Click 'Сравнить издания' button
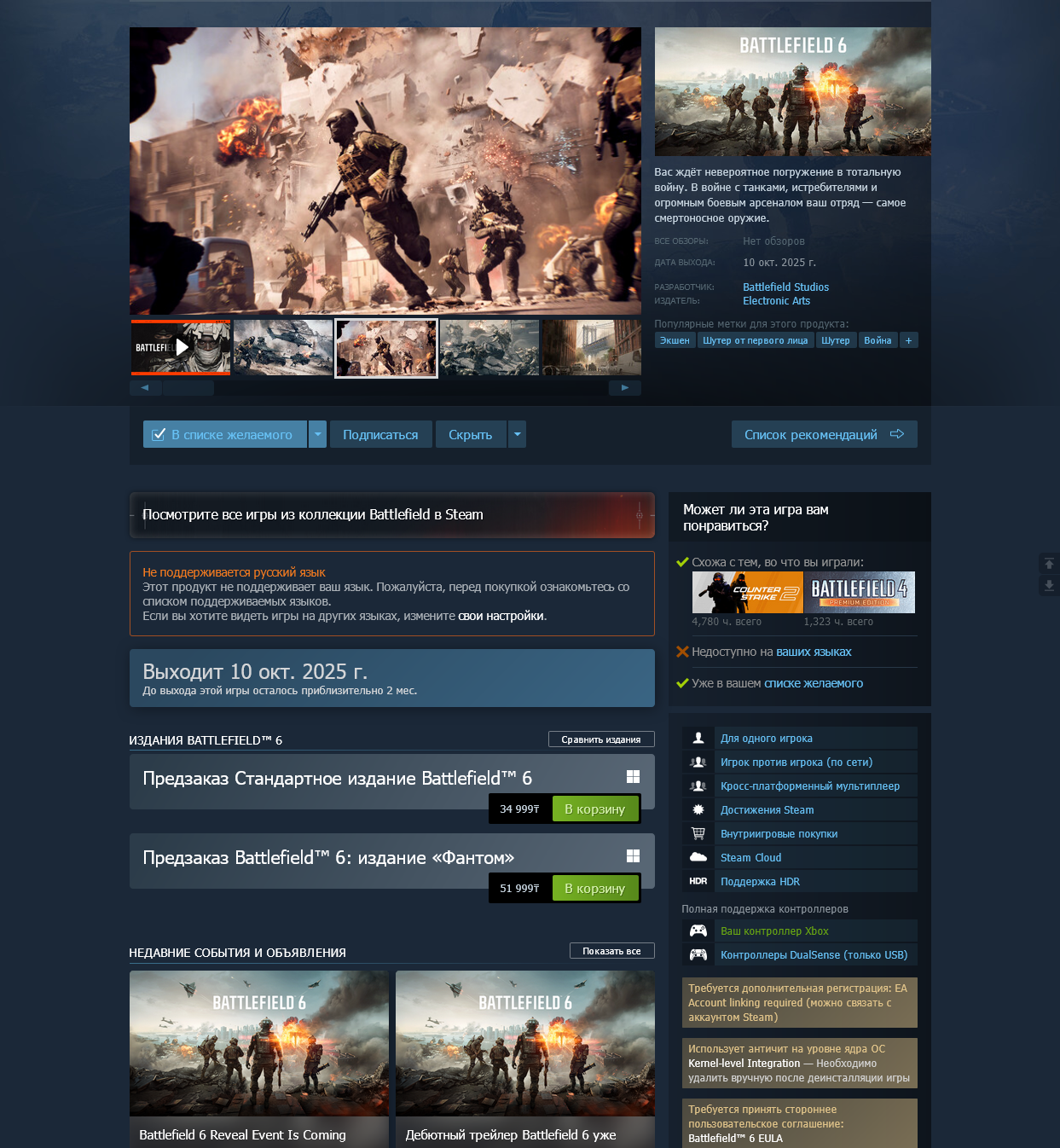1060x1148 pixels. coord(601,739)
